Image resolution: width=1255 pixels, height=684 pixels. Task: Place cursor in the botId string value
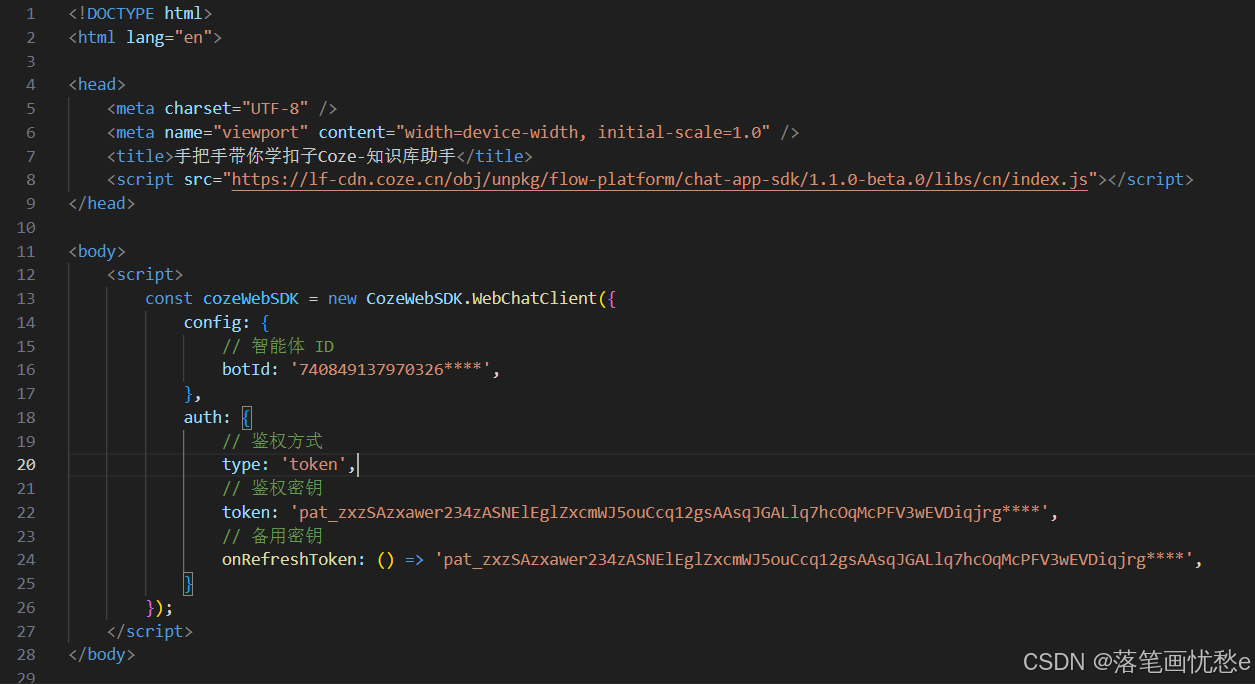[x=390, y=369]
